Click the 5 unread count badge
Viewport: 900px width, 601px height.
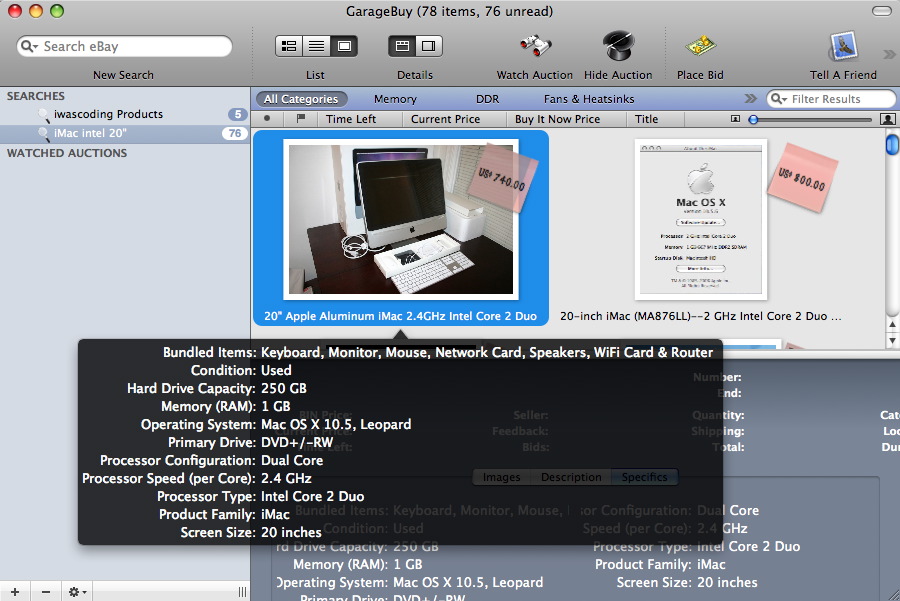pos(238,114)
